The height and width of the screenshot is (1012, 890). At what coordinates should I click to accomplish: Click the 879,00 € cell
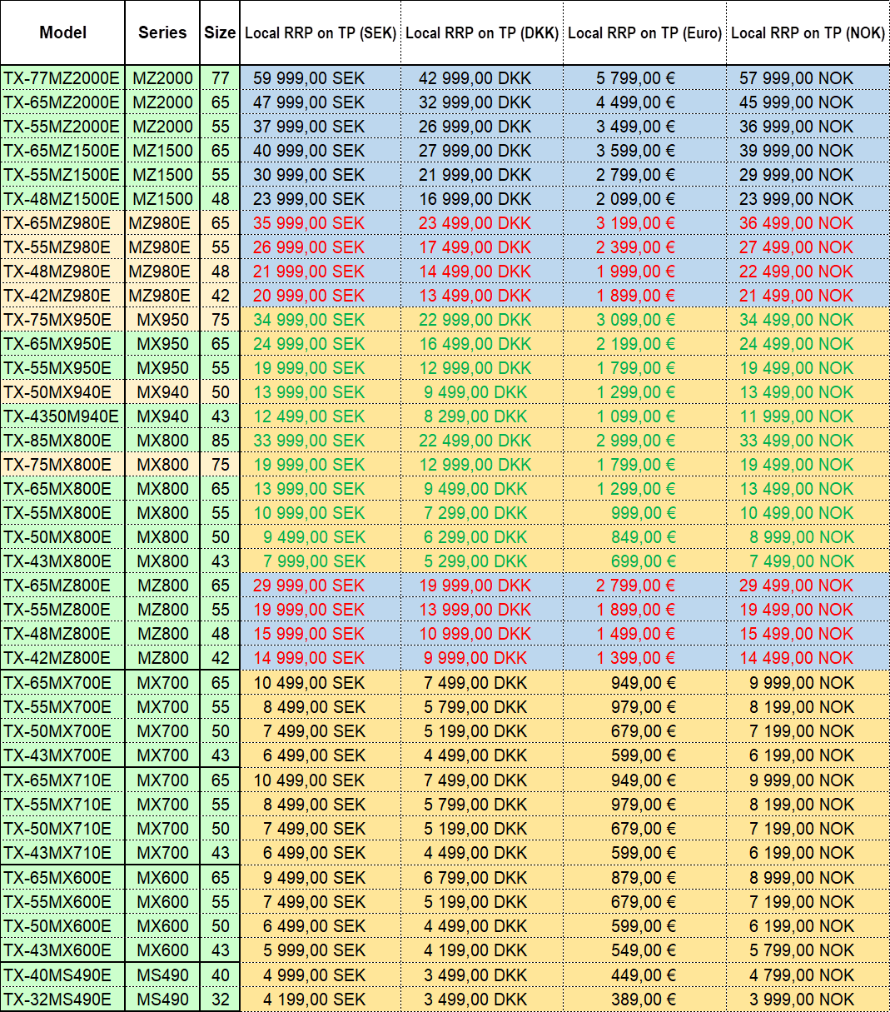point(644,878)
